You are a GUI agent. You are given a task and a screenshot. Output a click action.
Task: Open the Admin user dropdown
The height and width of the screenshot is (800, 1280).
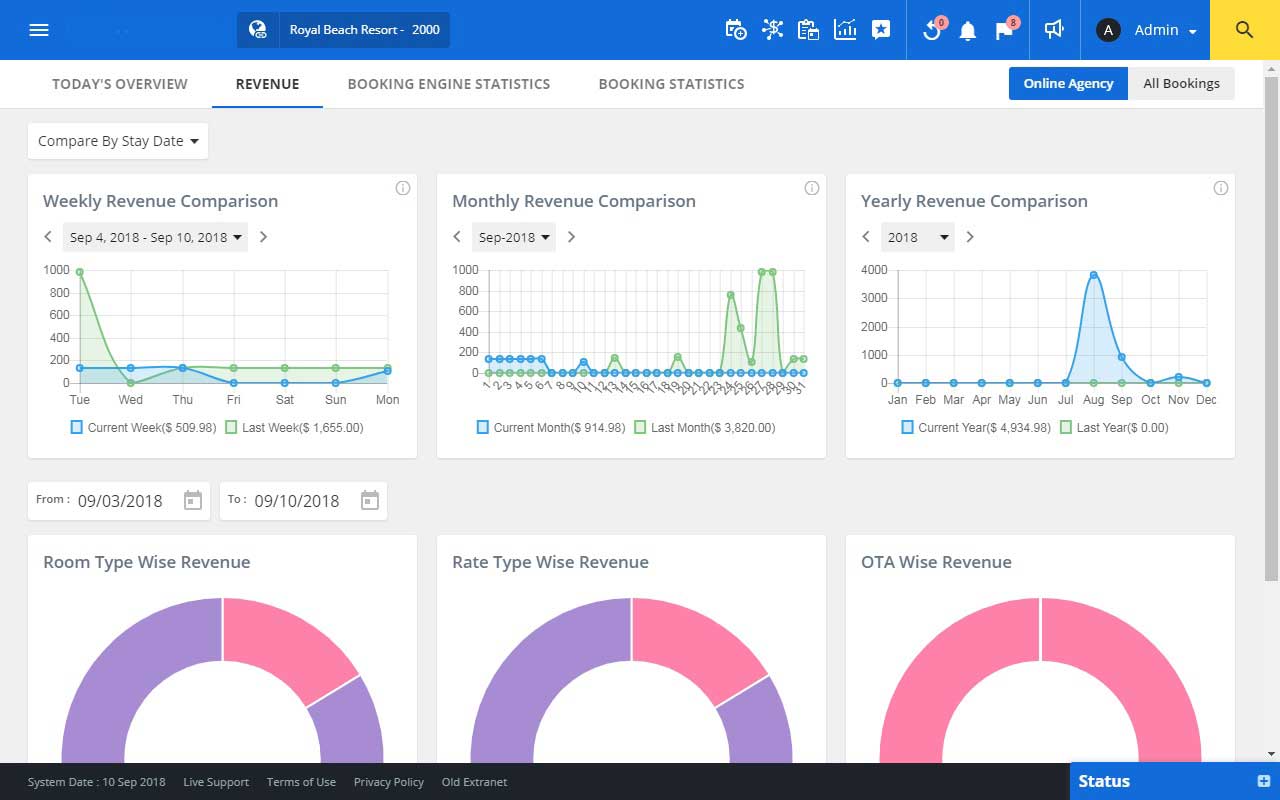tap(1165, 30)
